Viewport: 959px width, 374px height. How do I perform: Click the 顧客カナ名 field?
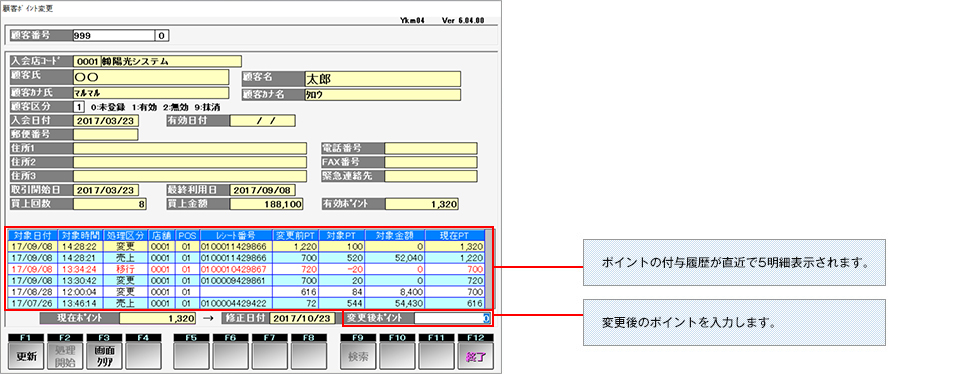[382, 95]
